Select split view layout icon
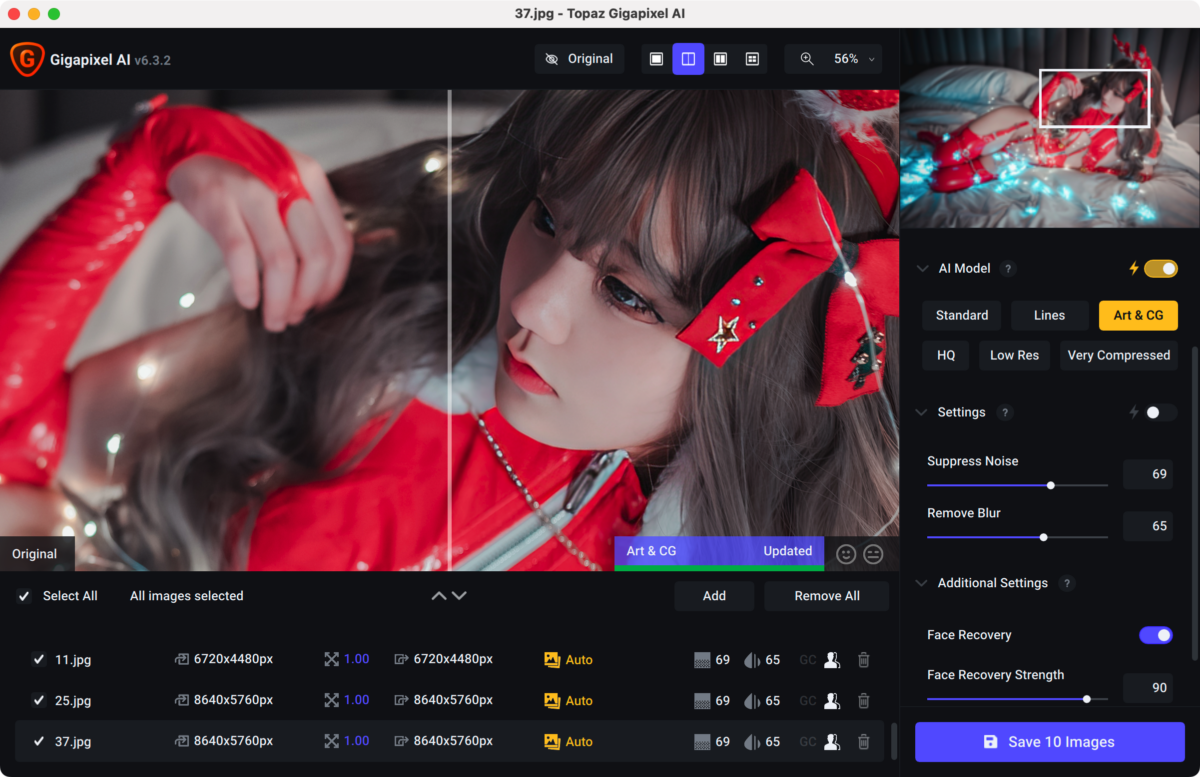 click(688, 59)
